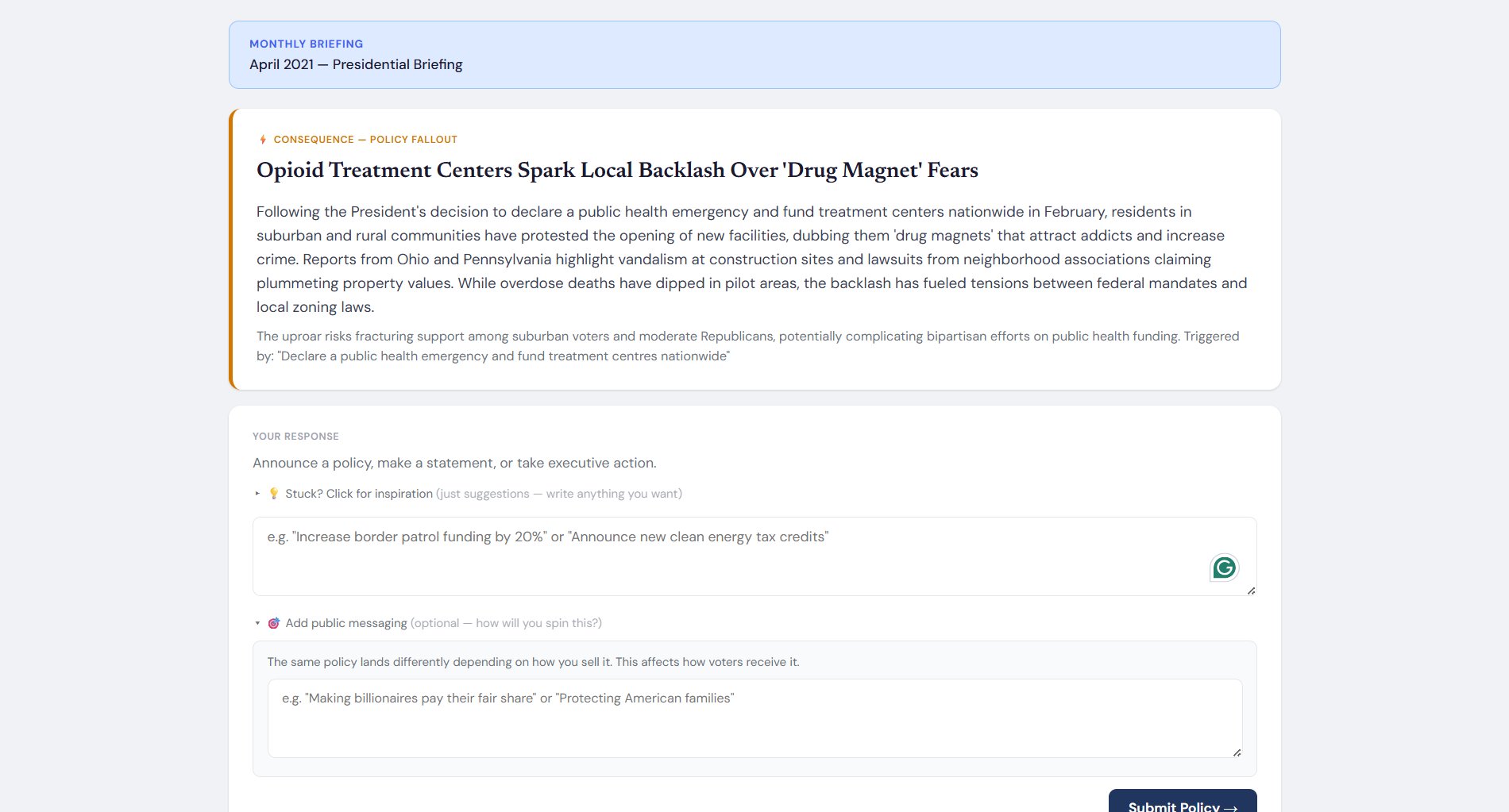Screen dimensions: 1509x812
Task: Click 'April 2021 — Presidential Briefing' title
Action: (356, 64)
